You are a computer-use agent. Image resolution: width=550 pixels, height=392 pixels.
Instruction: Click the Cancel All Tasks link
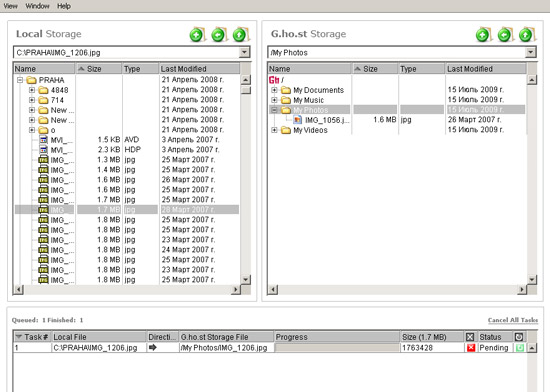tap(512, 320)
